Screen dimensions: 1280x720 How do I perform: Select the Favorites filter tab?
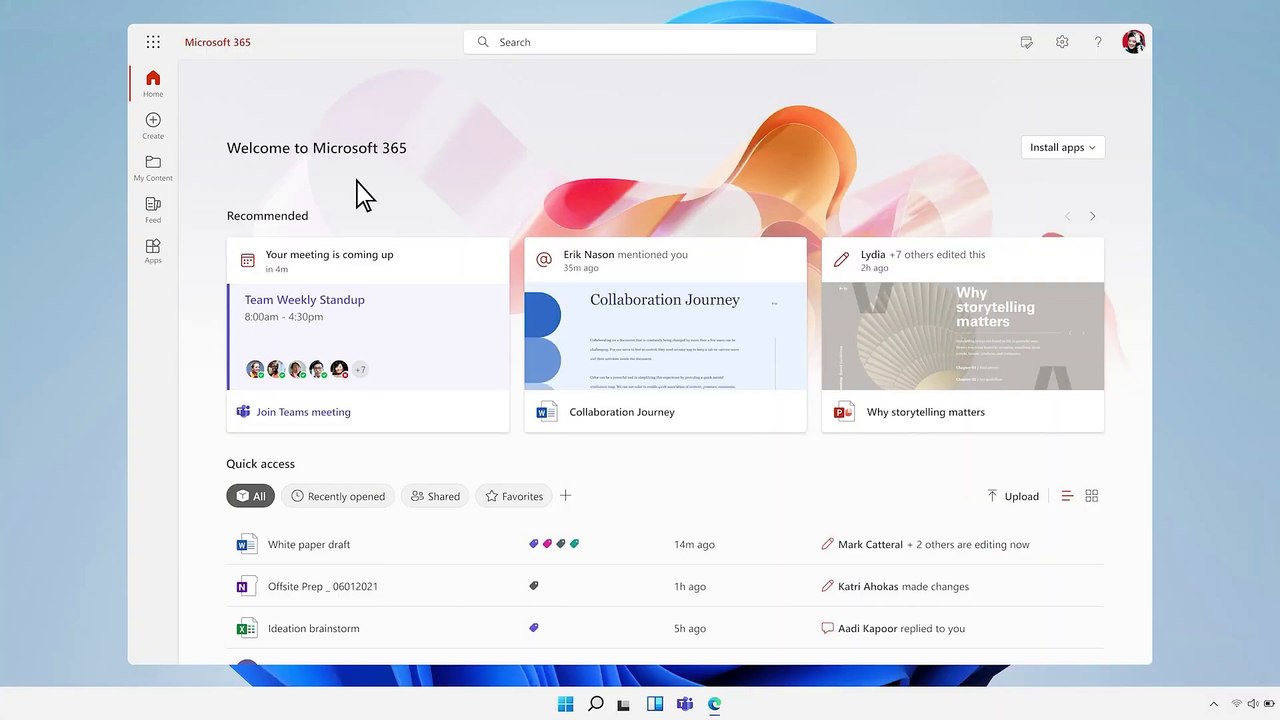click(514, 496)
